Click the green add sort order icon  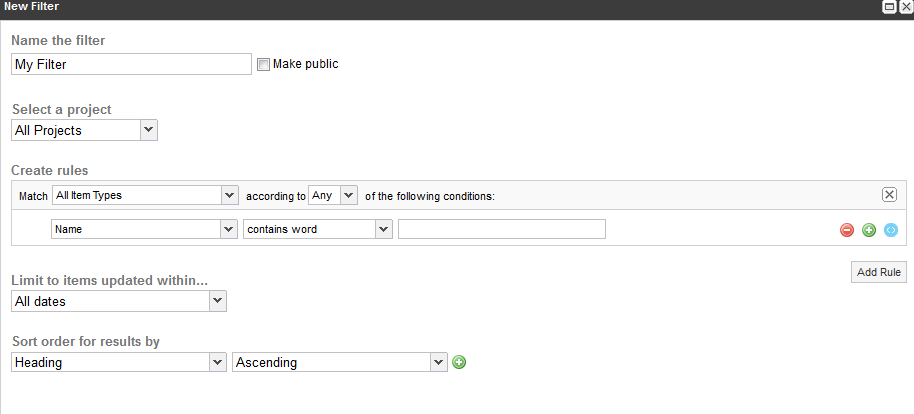tap(459, 363)
